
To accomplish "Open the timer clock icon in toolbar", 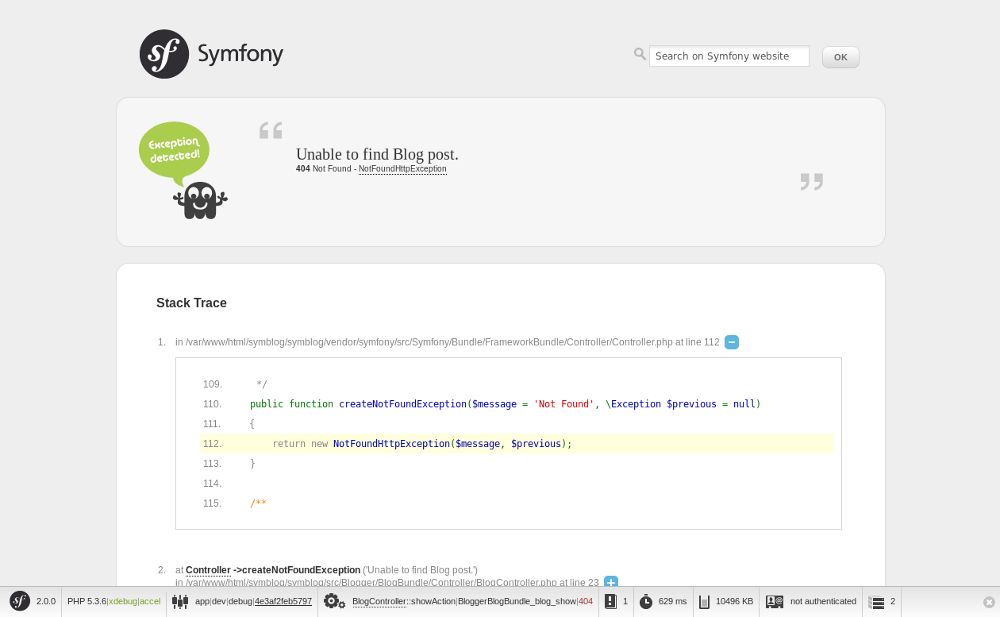I will (x=646, y=601).
